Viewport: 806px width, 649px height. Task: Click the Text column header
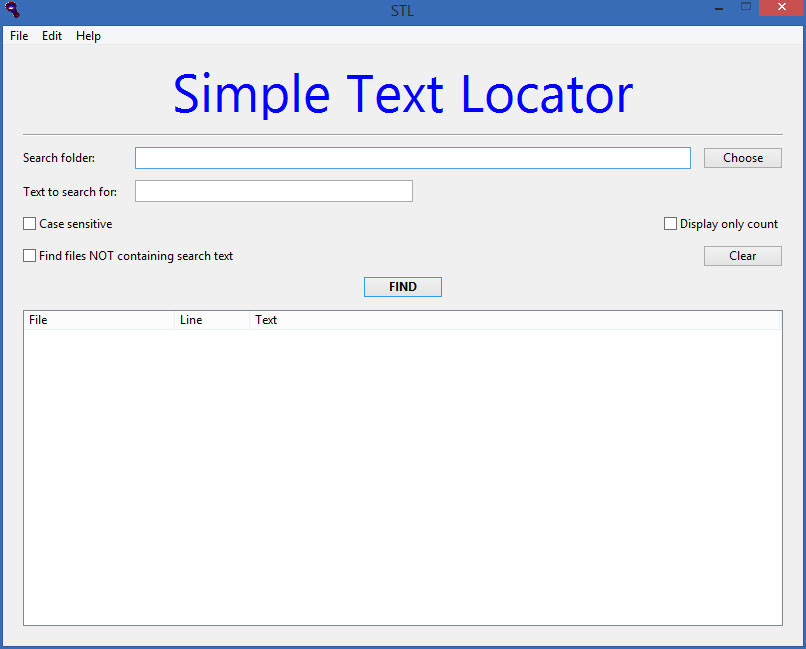pos(515,320)
